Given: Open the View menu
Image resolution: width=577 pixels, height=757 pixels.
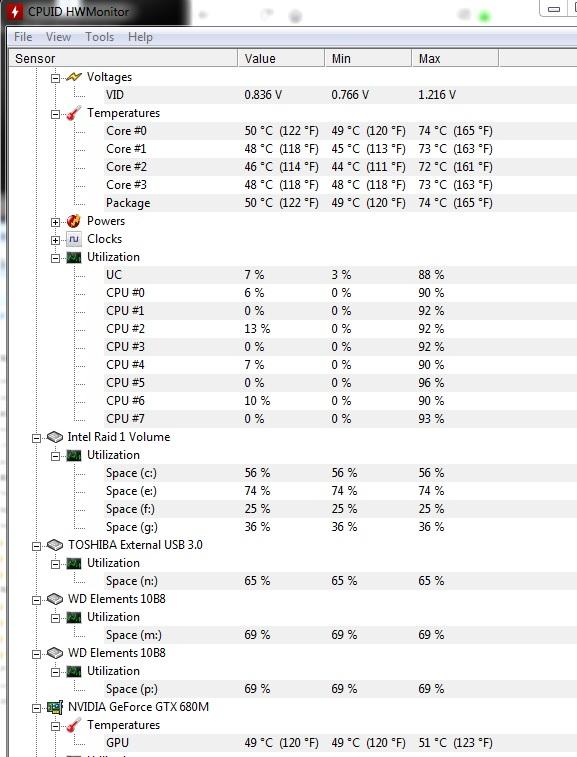Looking at the screenshot, I should point(58,37).
